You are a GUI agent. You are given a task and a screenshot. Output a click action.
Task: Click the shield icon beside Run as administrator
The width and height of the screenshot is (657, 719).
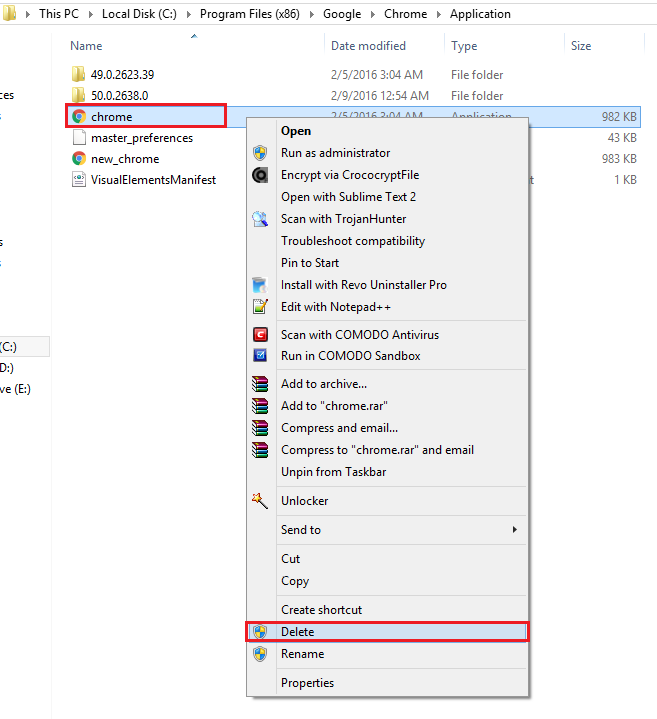(260, 153)
